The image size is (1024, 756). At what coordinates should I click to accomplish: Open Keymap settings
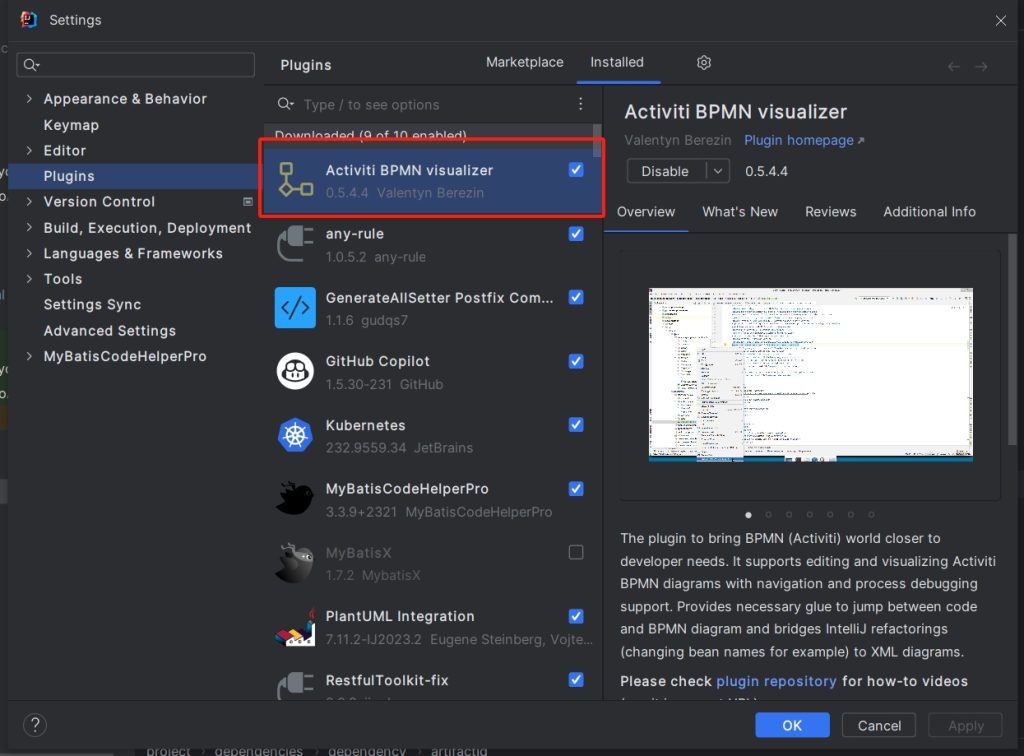(x=71, y=125)
